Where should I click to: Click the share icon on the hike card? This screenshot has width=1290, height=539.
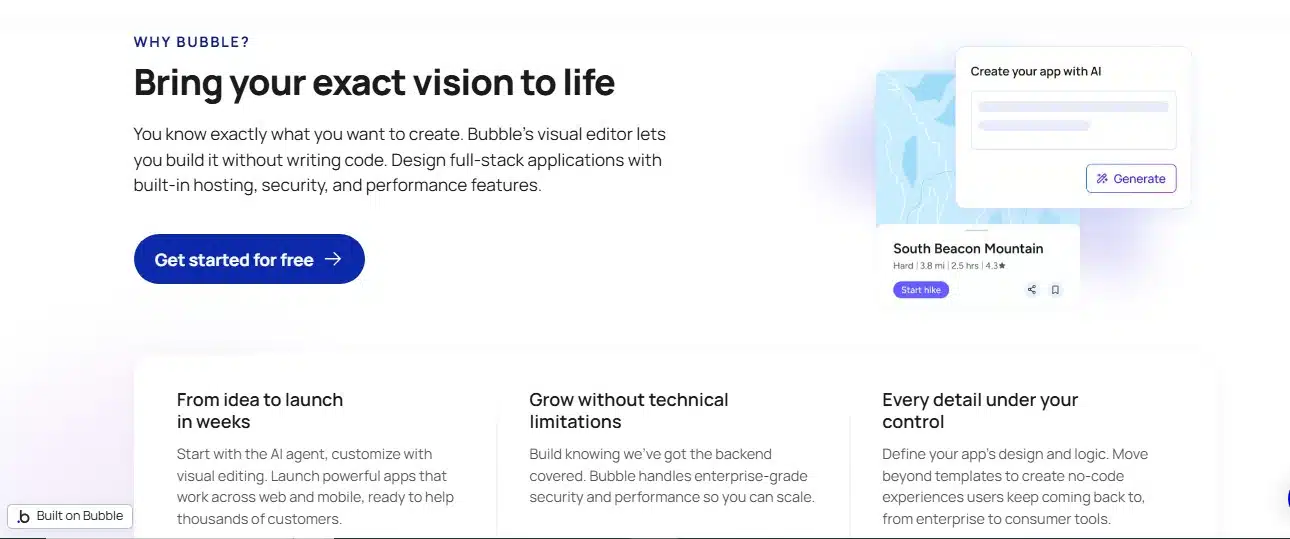click(x=1032, y=290)
